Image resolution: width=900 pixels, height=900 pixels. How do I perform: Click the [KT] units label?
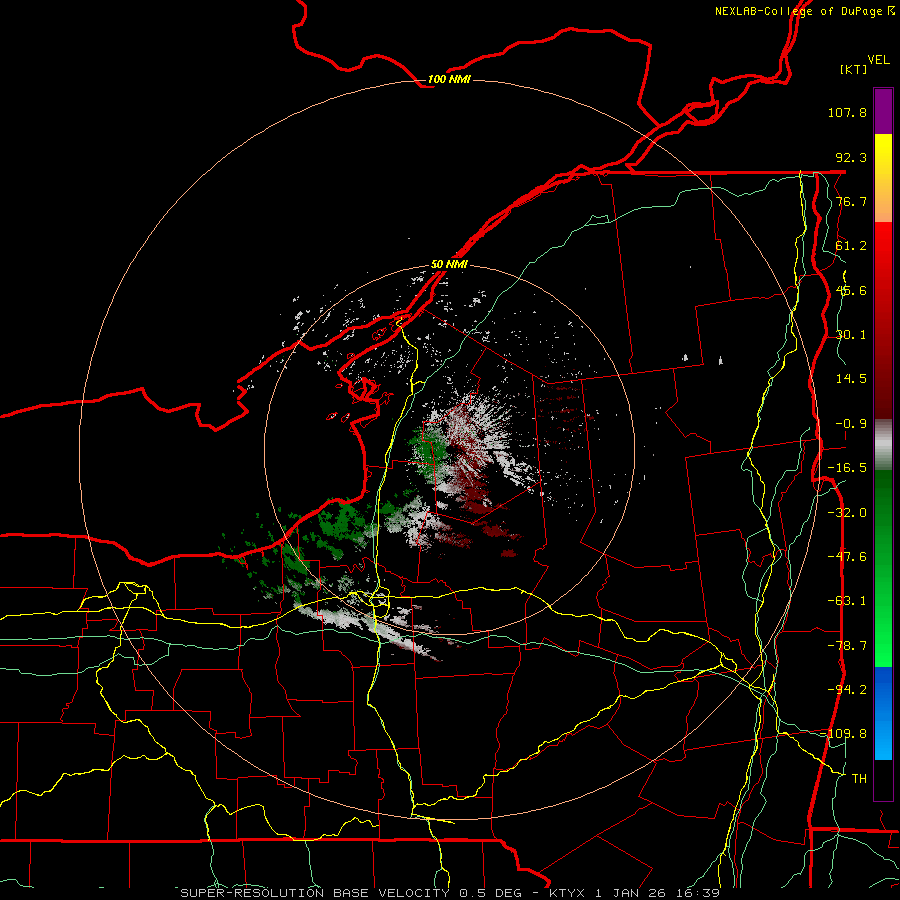coord(854,69)
